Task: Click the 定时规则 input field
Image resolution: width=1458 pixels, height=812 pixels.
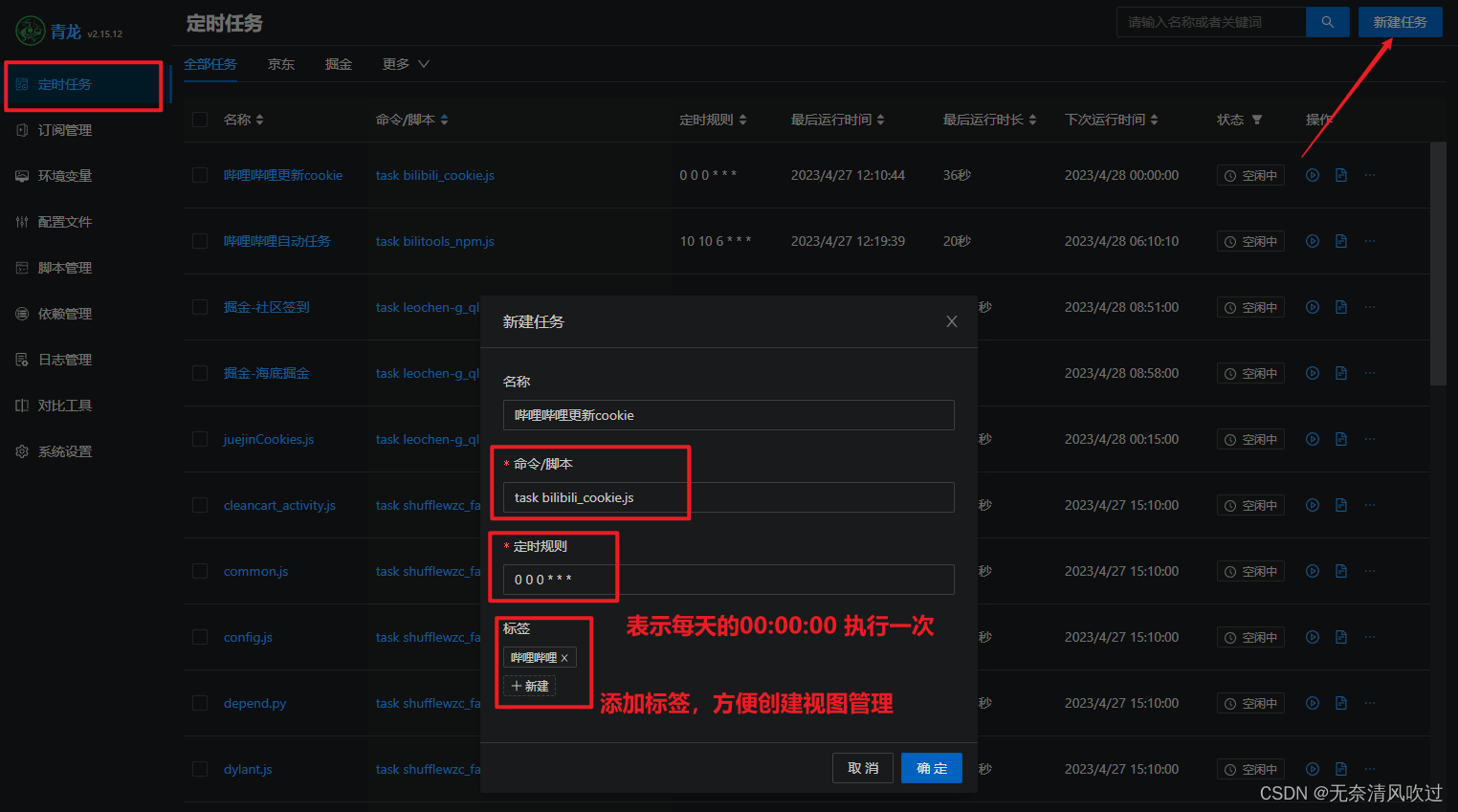Action: pos(729,580)
